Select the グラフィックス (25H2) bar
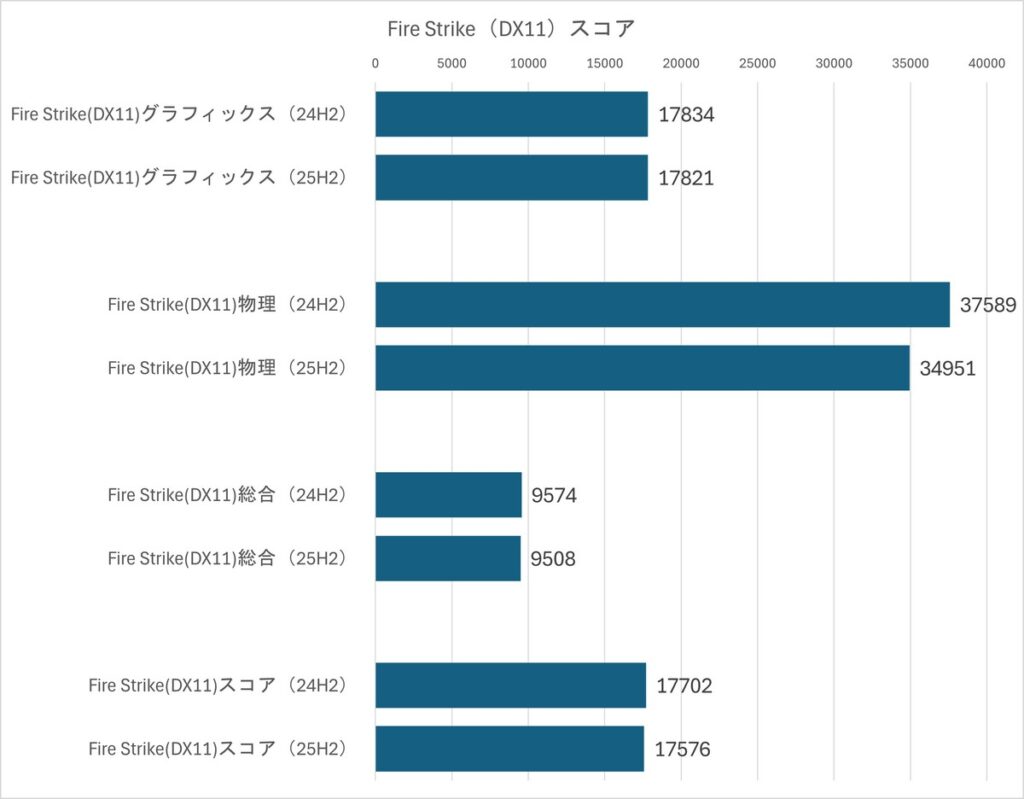Viewport: 1024px width, 799px height. [511, 177]
